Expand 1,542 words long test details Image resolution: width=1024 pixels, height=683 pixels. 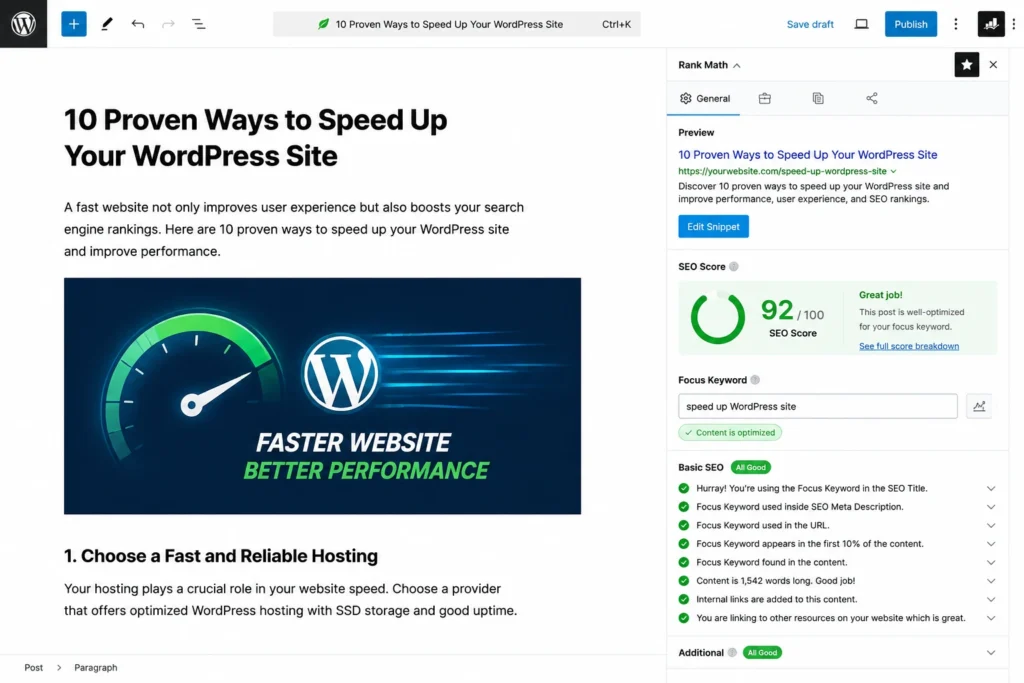(x=991, y=581)
